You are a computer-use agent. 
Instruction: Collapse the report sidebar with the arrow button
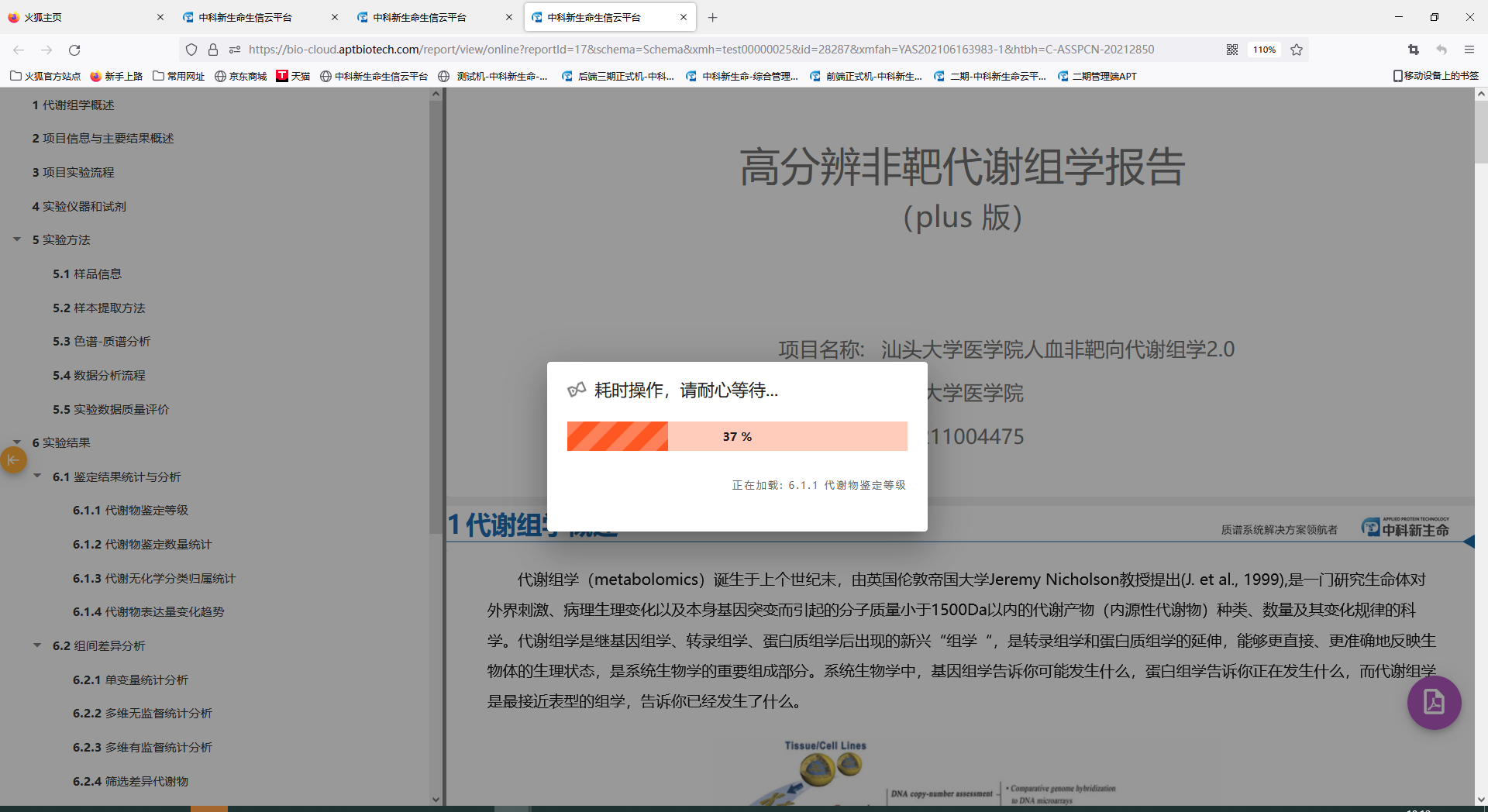pos(13,459)
